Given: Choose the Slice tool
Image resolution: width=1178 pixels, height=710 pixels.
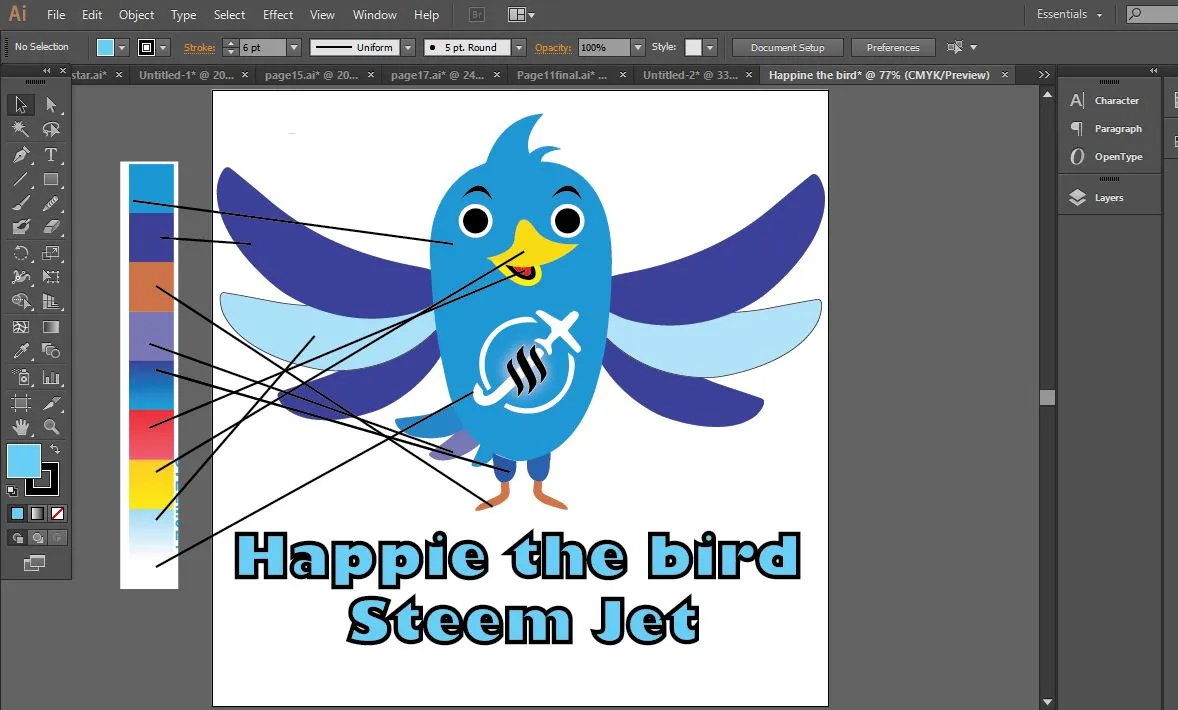Looking at the screenshot, I should (x=51, y=403).
